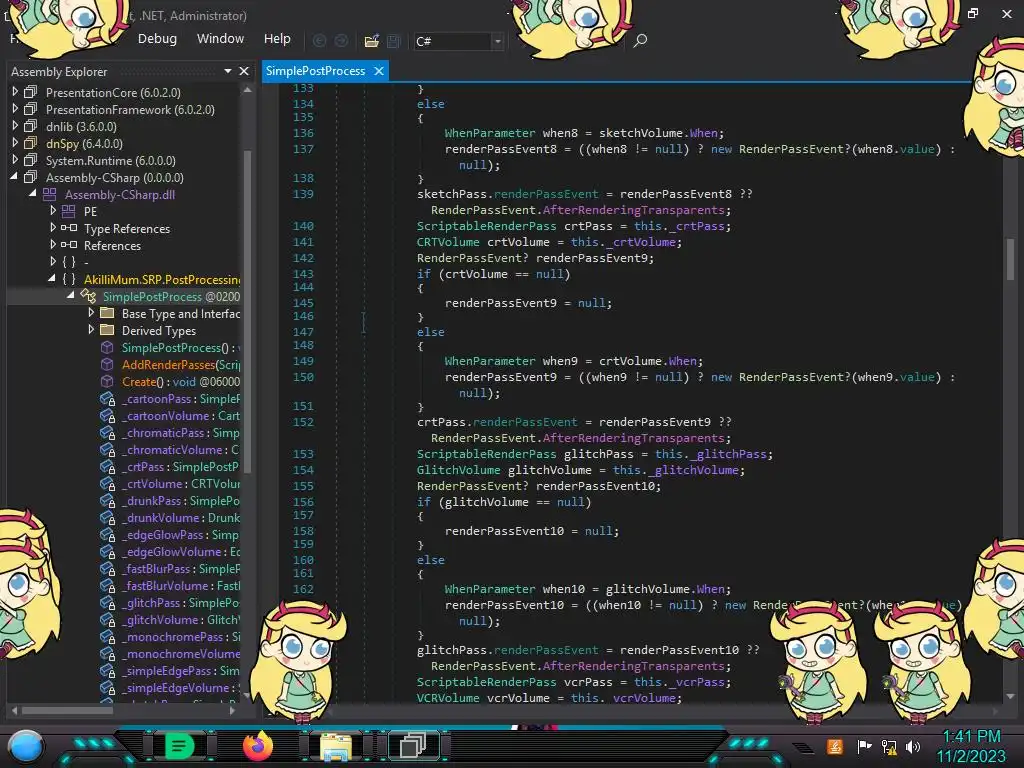This screenshot has width=1024, height=768.
Task: Select the SimplePostProcess() constructor icon
Action: pos(107,347)
